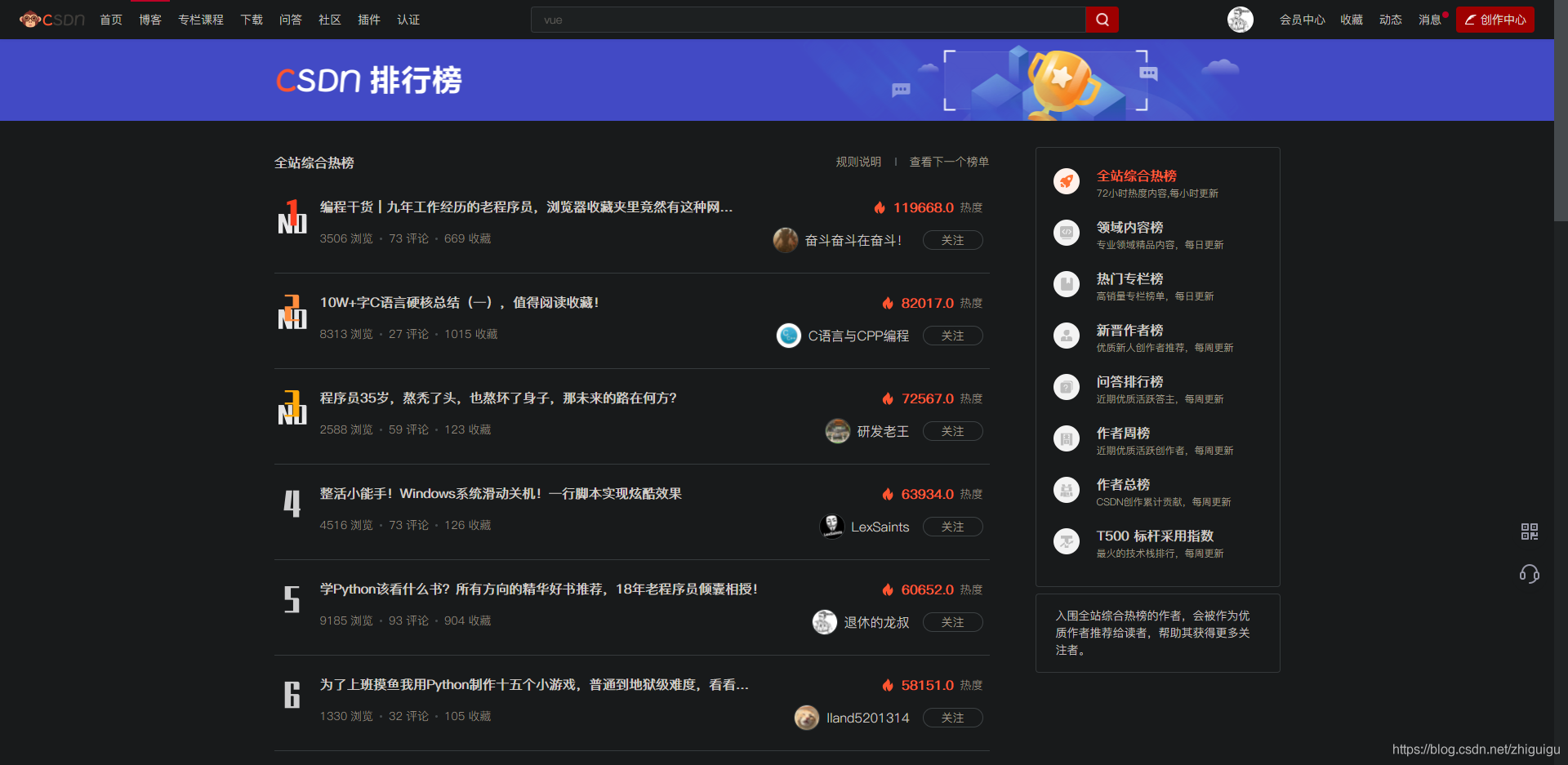Click the person icon for 新晋作者榜
The image size is (1568, 765).
1067,336
